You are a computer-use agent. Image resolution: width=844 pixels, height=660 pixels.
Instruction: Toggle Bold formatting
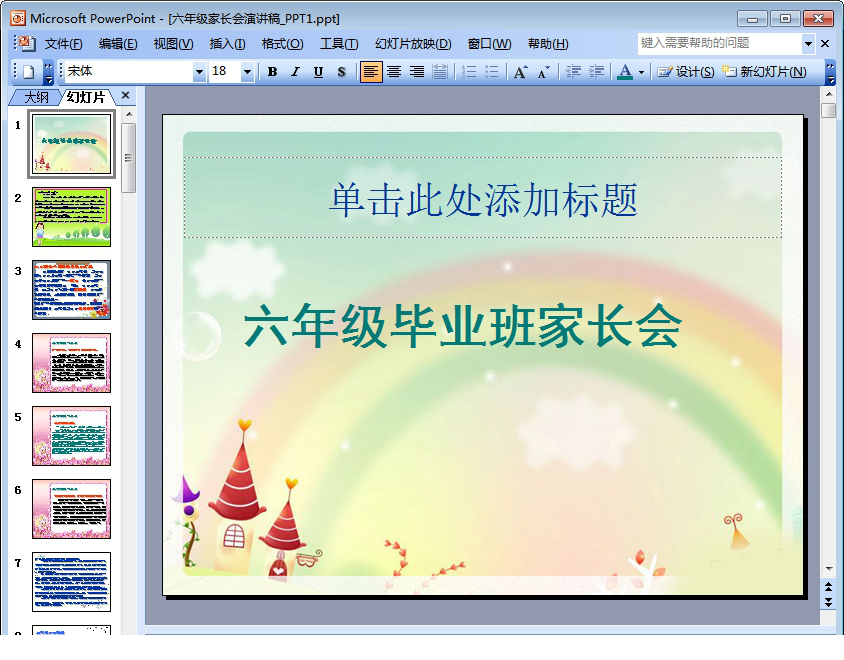point(272,72)
